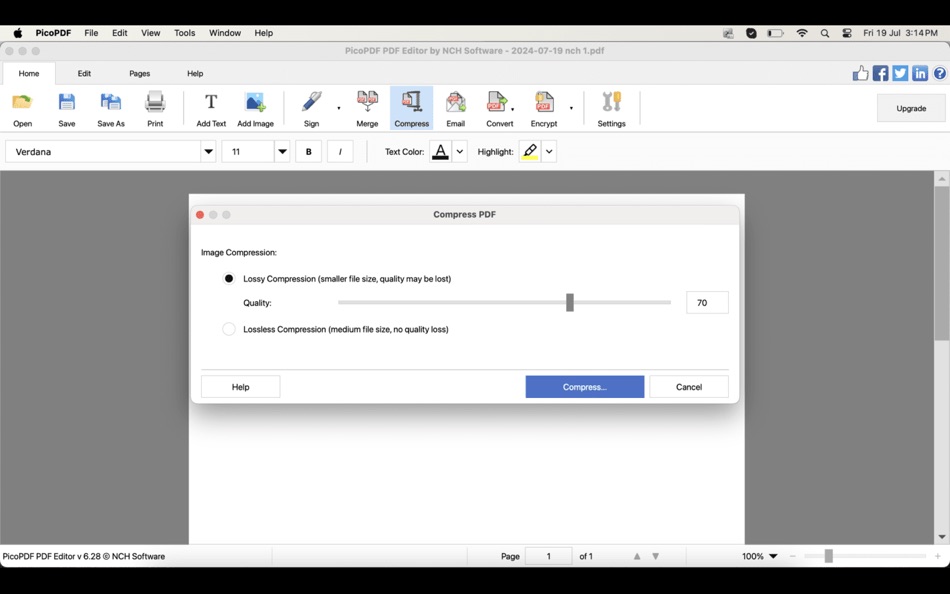Zoom out with the minus icon

(792, 556)
